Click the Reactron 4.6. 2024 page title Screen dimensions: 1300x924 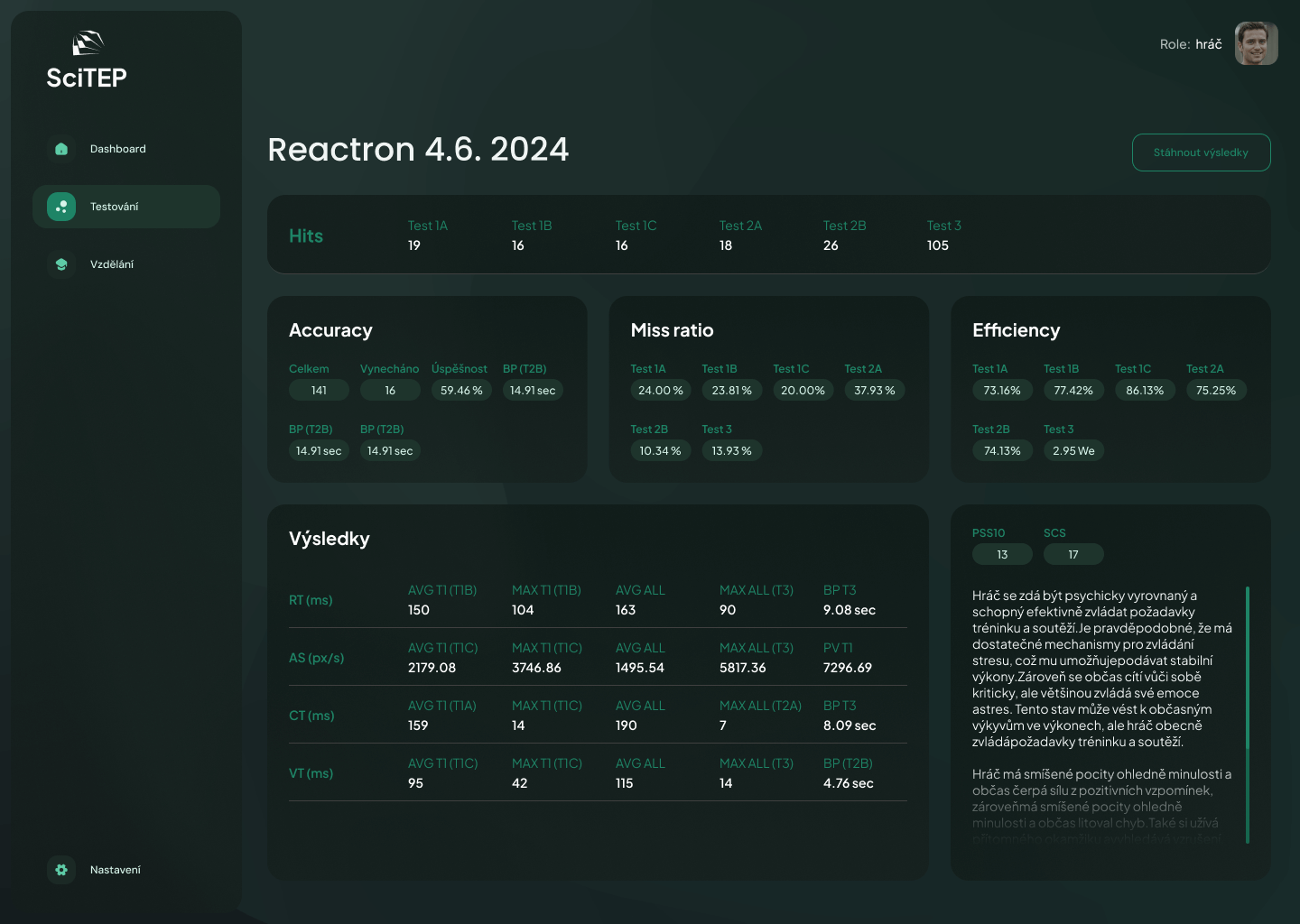tap(418, 150)
